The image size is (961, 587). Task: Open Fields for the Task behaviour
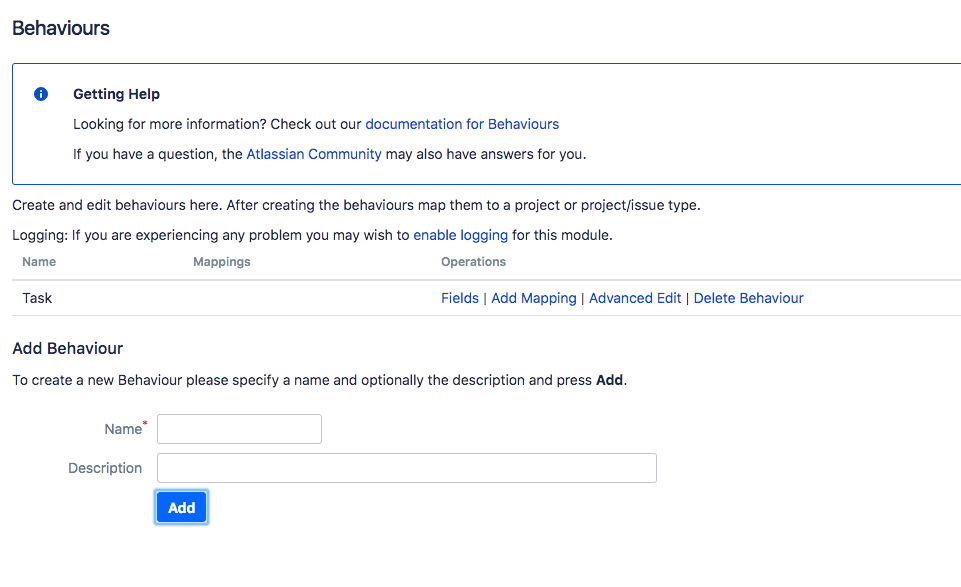tap(460, 298)
